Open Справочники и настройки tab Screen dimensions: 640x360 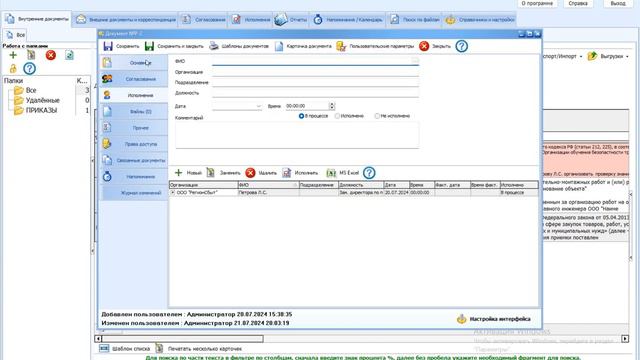pyautogui.click(x=480, y=19)
